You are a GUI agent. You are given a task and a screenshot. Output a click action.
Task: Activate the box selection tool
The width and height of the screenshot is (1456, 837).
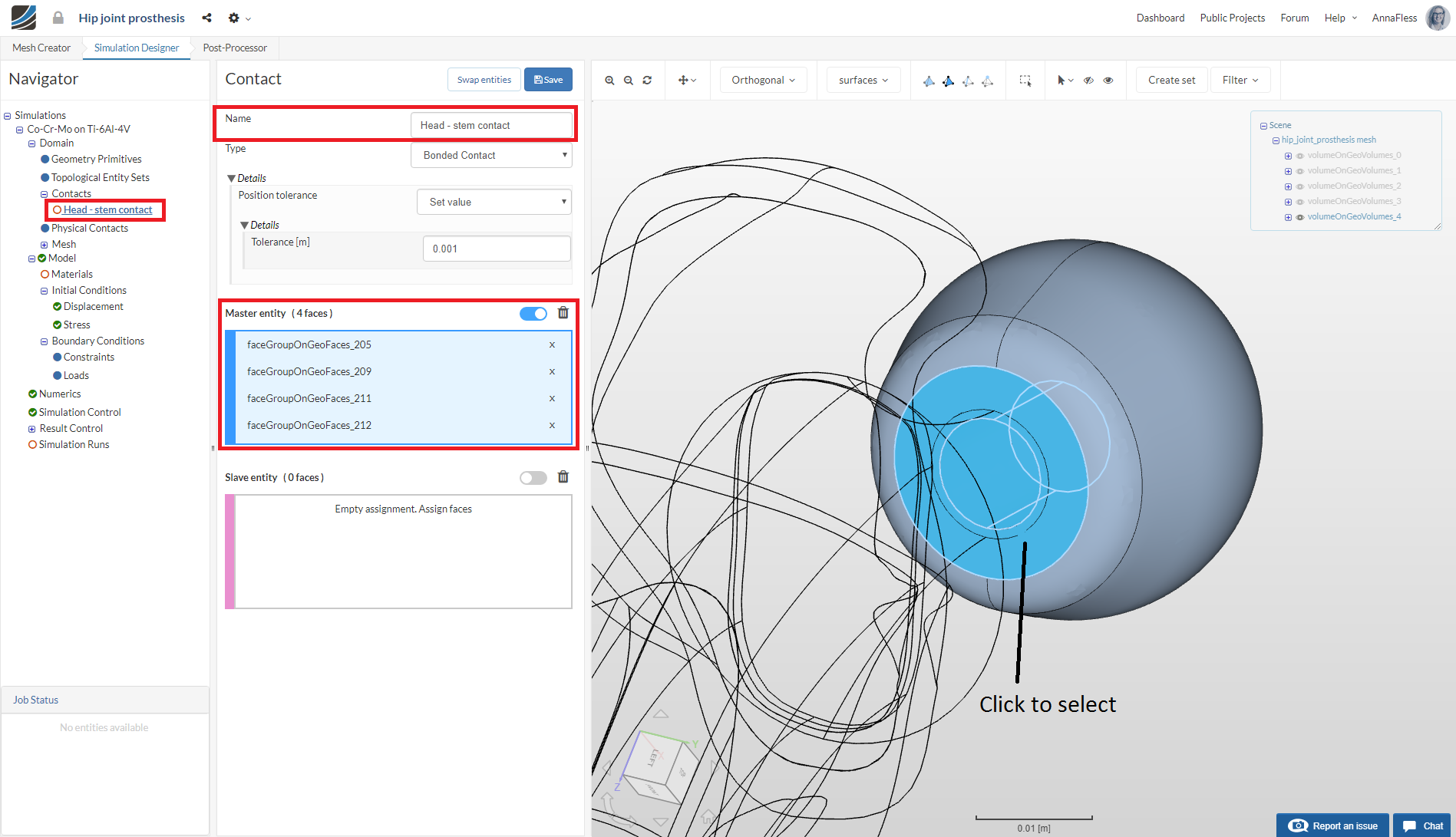[x=1025, y=81]
